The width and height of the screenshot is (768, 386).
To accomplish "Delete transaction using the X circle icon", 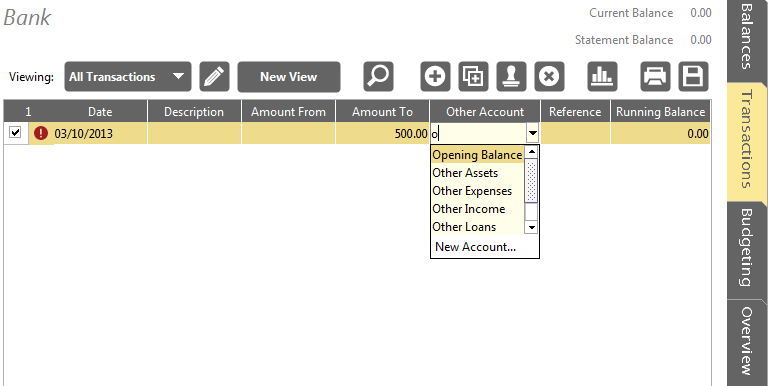I will (549, 76).
